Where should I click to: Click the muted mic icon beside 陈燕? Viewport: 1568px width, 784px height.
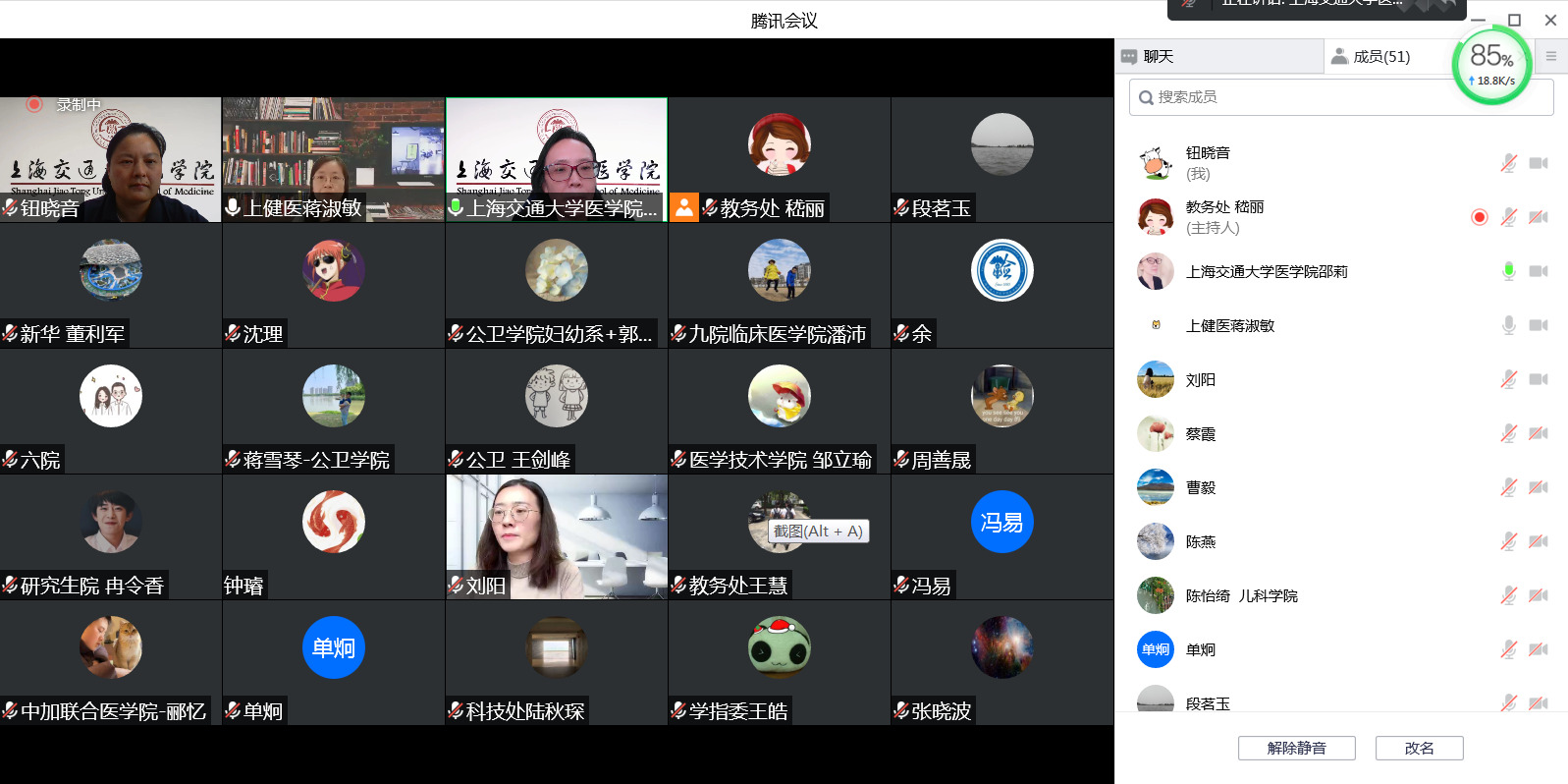pyautogui.click(x=1508, y=541)
